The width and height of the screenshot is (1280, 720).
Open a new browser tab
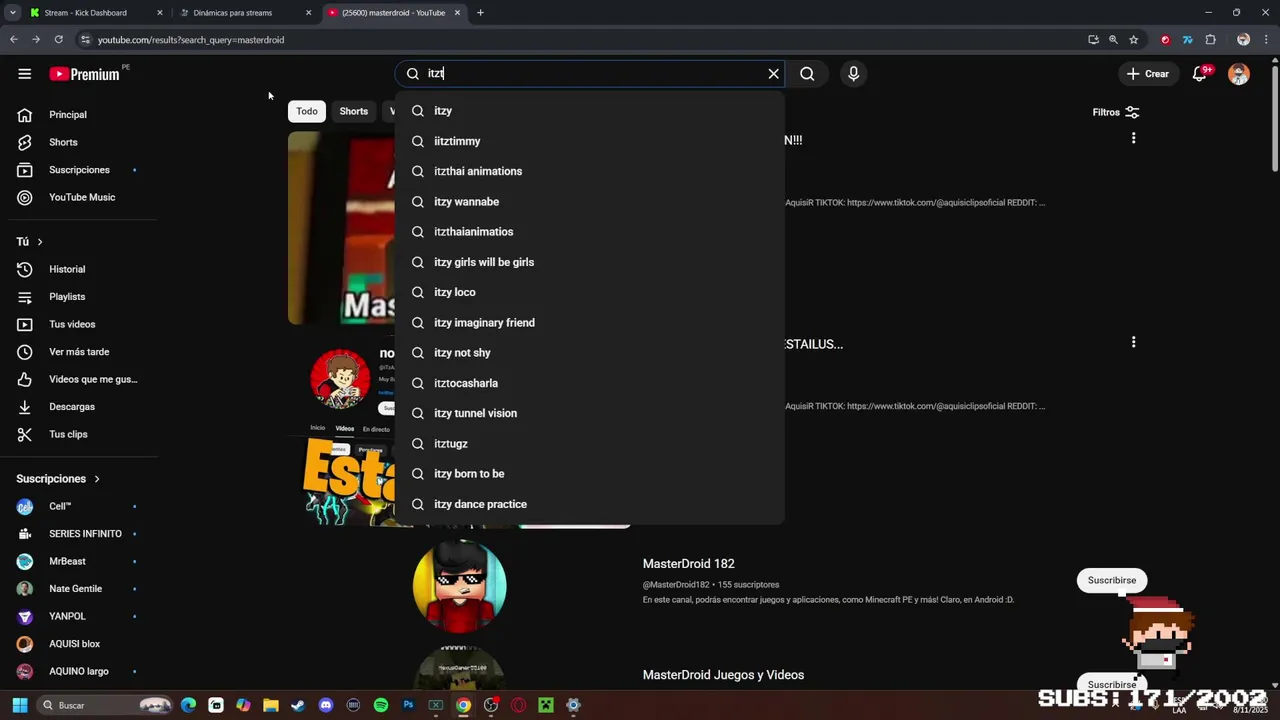tap(480, 13)
